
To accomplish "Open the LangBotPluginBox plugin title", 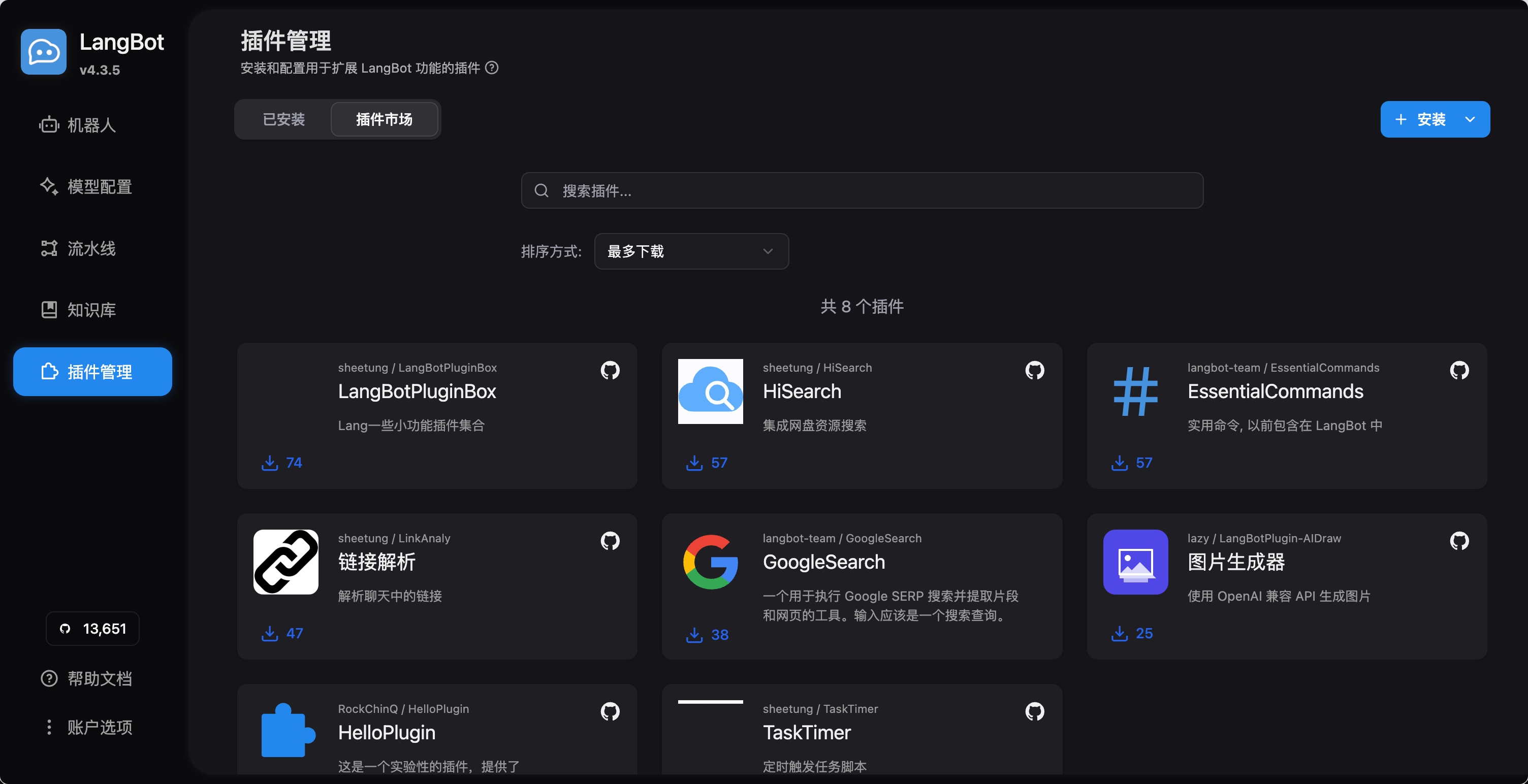I will click(x=417, y=391).
